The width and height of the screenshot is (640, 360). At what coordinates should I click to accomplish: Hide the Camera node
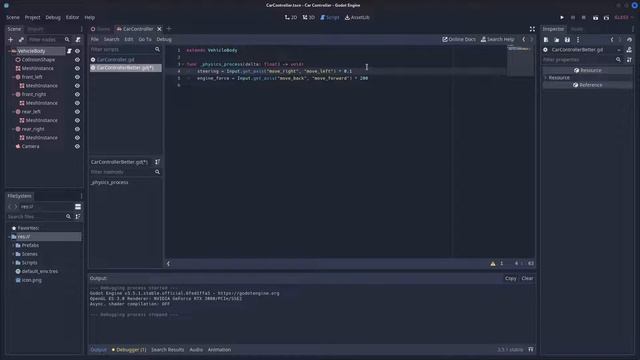(x=77, y=146)
